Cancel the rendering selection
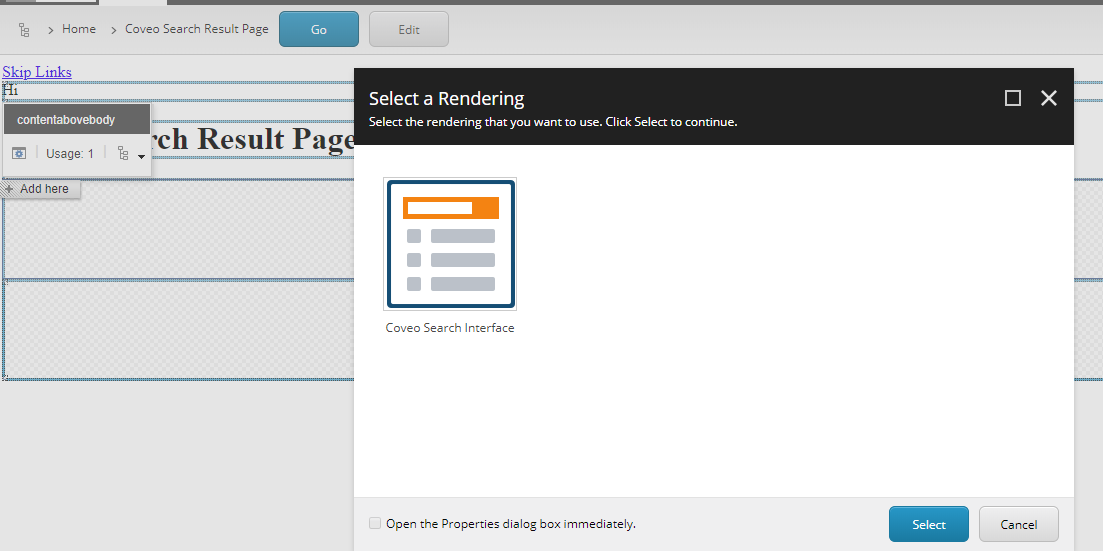Image resolution: width=1103 pixels, height=551 pixels. [x=1019, y=524]
